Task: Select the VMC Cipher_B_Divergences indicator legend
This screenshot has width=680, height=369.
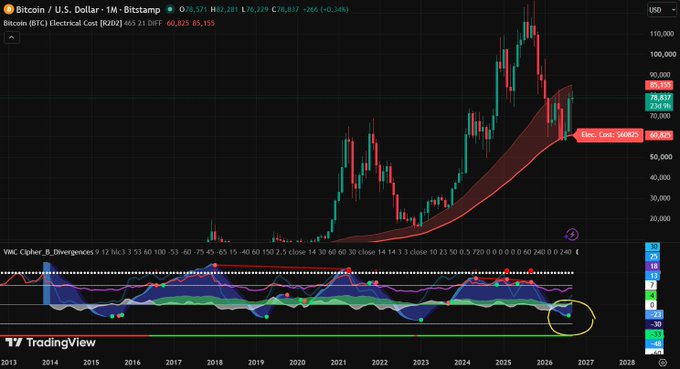Action: pos(49,252)
